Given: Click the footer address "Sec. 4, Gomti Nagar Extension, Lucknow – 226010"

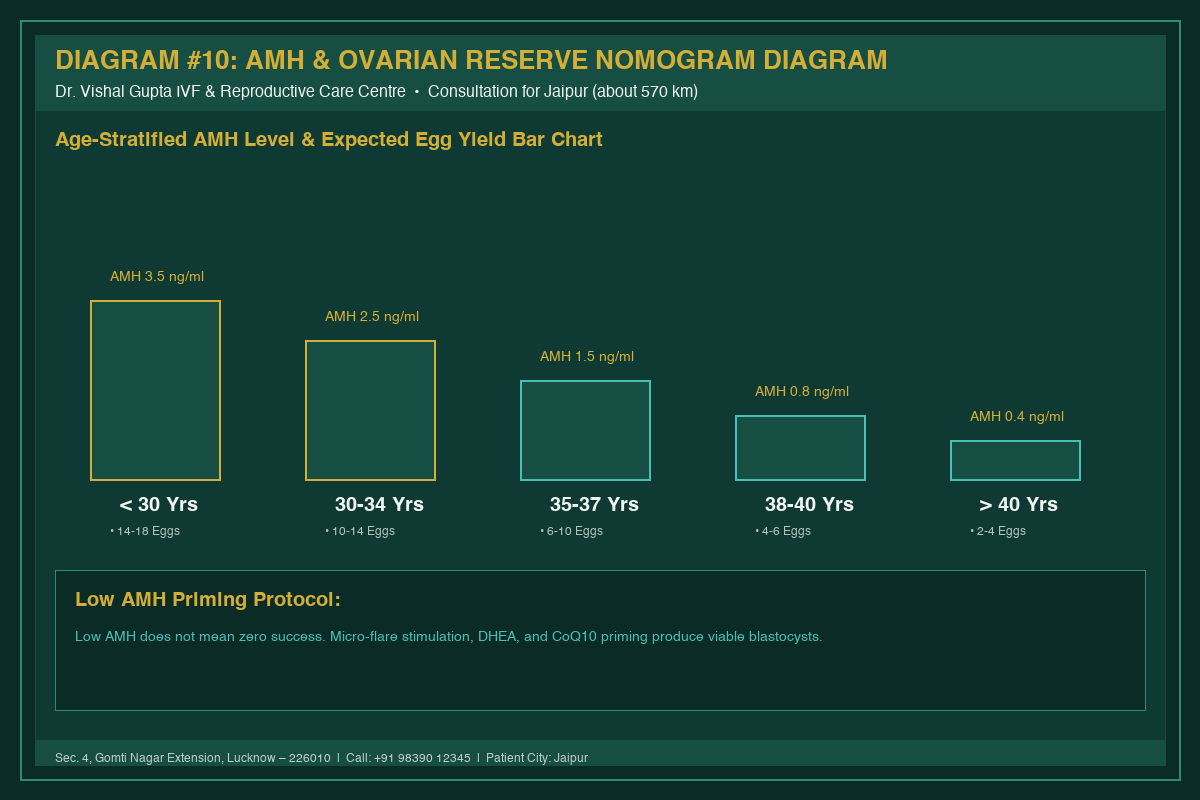Looking at the screenshot, I should pos(193,758).
